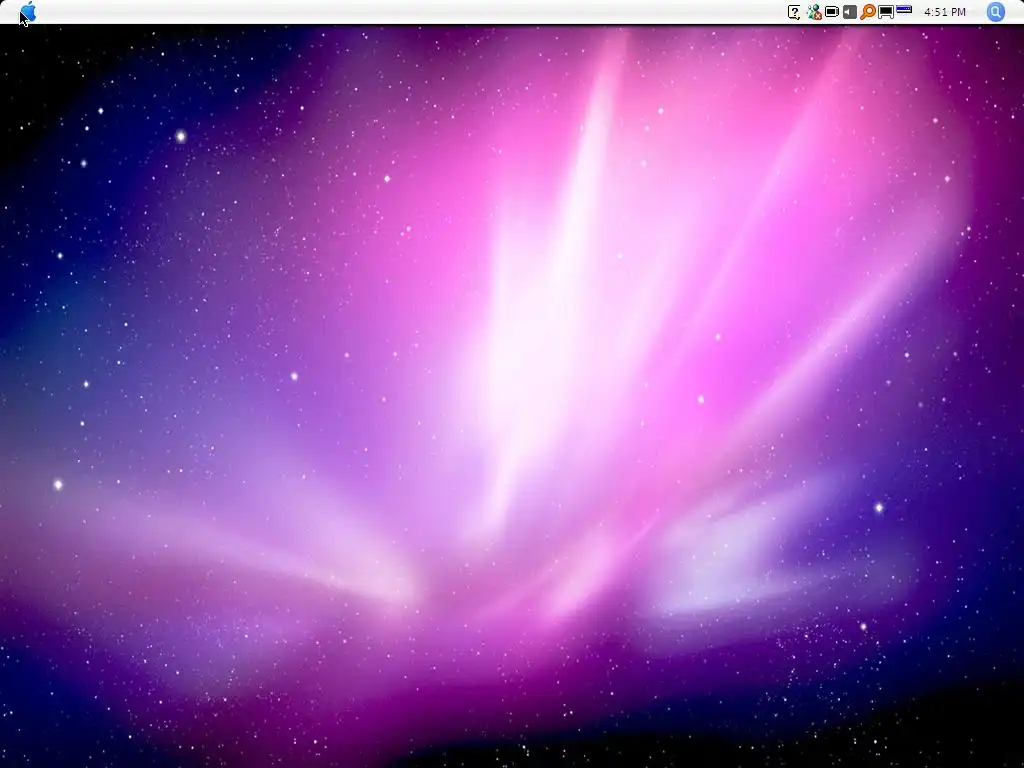Open the Apple menu logo
This screenshot has width=1024, height=768.
[x=28, y=11]
